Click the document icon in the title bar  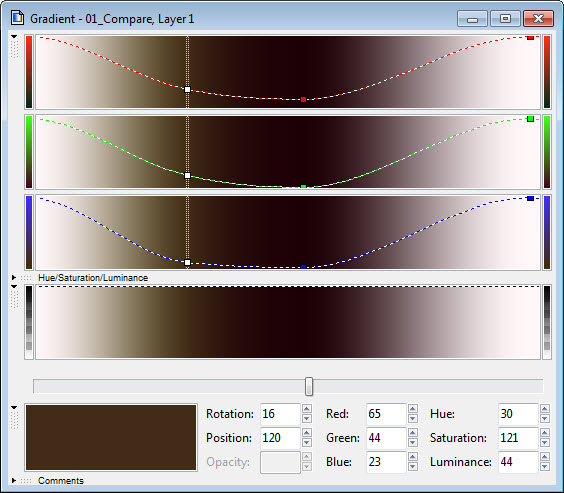click(17, 18)
